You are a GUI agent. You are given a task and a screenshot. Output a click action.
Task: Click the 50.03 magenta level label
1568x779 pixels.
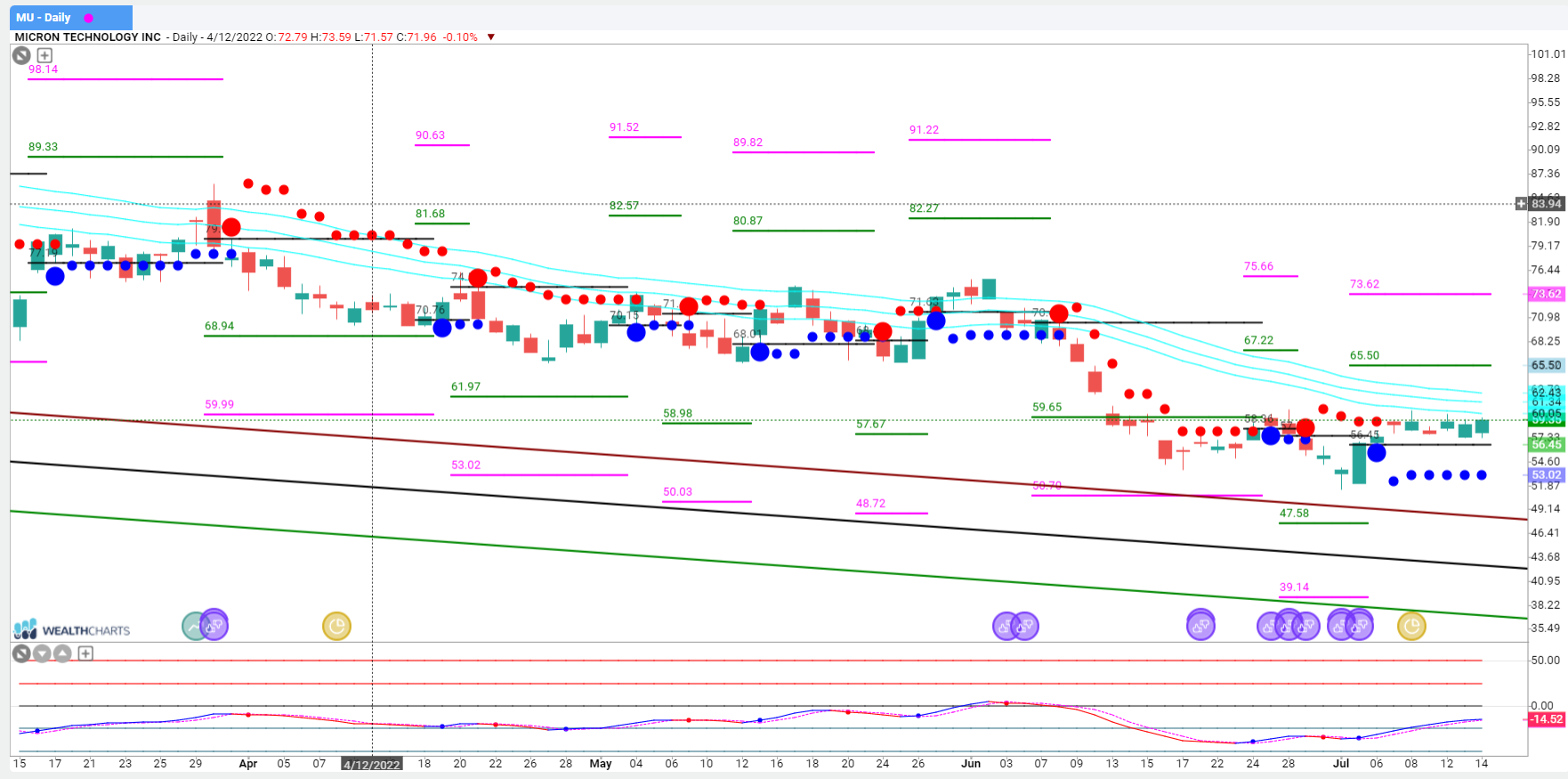pyautogui.click(x=677, y=491)
